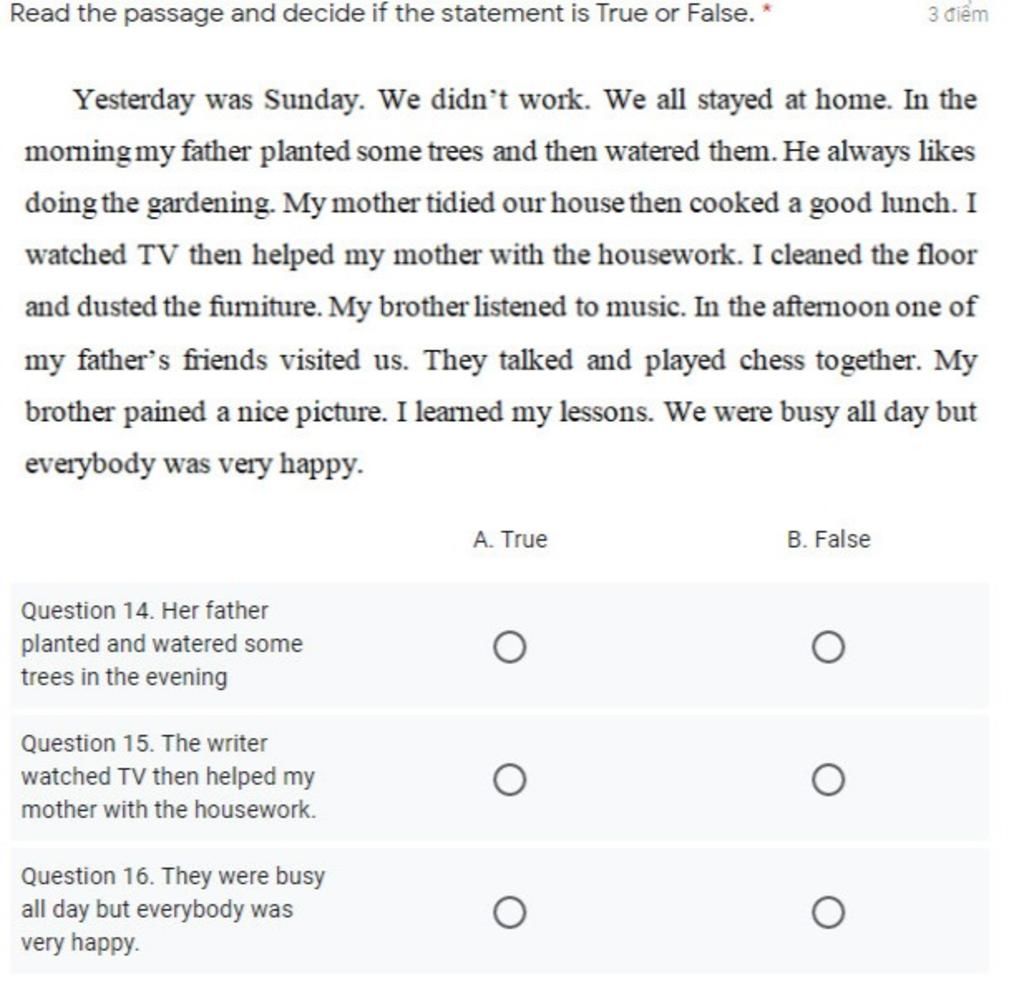Mark Question 15 as True
1024x997 pixels.
(509, 780)
